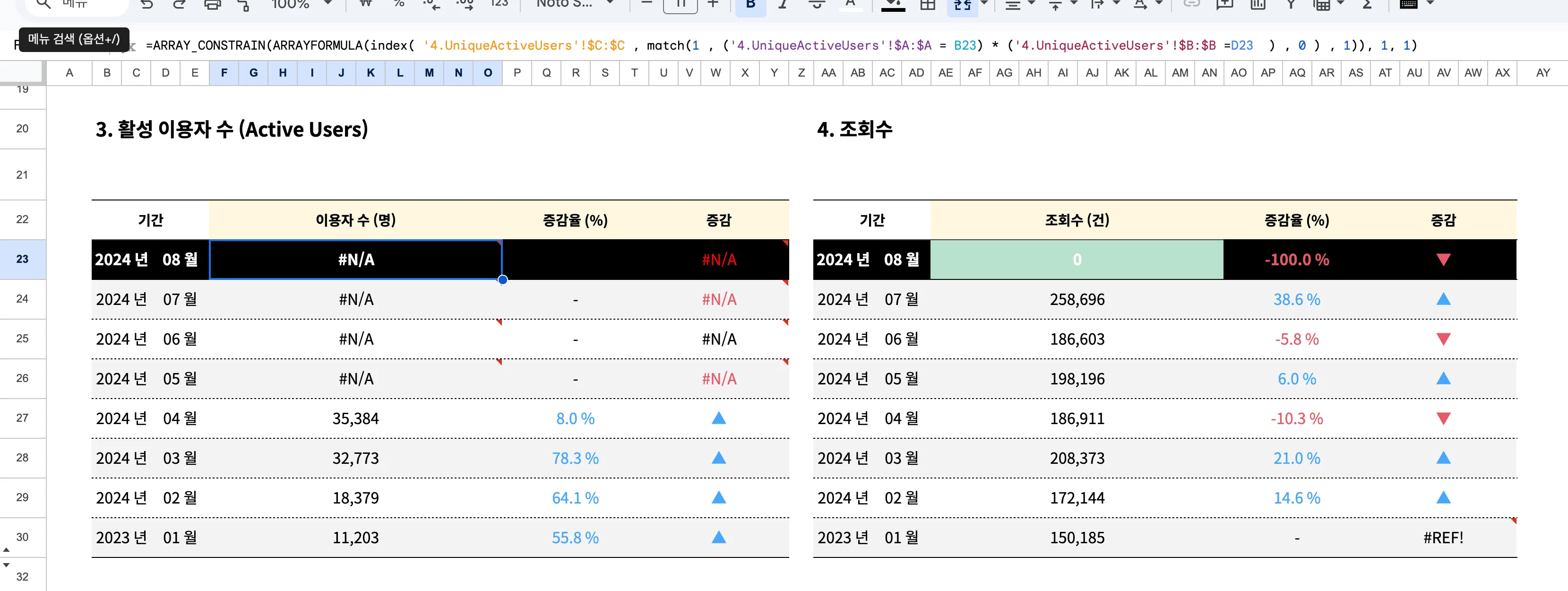Image resolution: width=1568 pixels, height=591 pixels.
Task: Open the borders tool
Action: click(928, 4)
